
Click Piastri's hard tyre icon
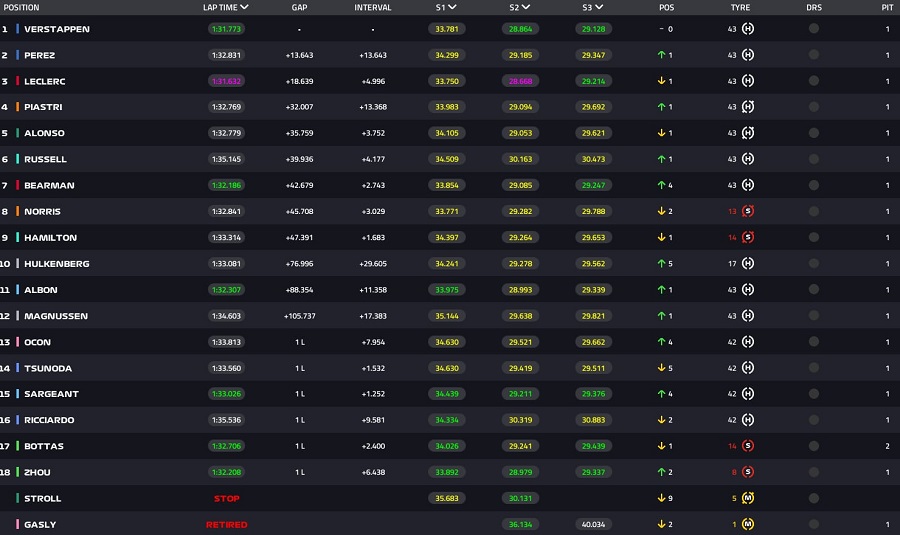click(747, 107)
